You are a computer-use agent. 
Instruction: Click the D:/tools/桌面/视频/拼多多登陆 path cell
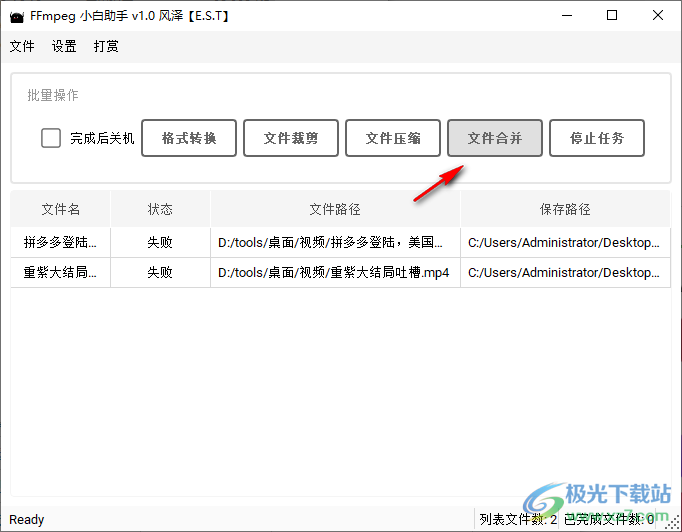[335, 242]
